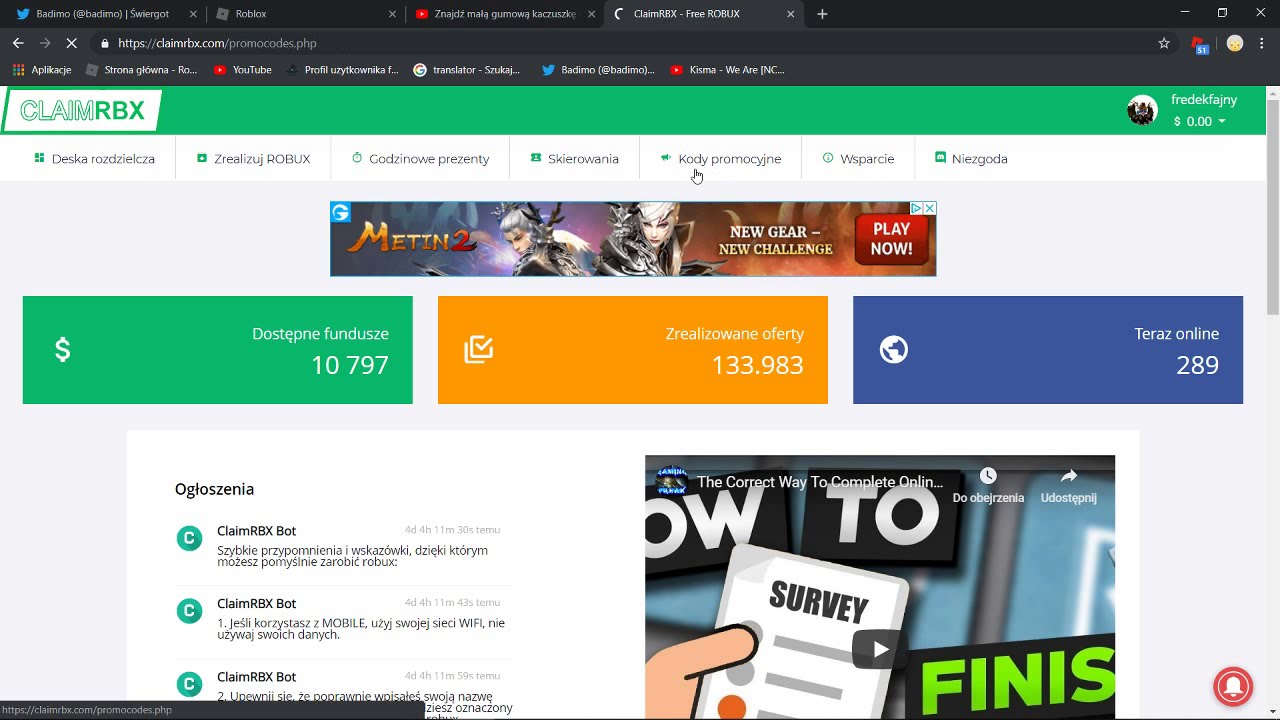1280x720 pixels.
Task: Click the profile avatar in Chrome toolbar
Action: [x=1235, y=43]
